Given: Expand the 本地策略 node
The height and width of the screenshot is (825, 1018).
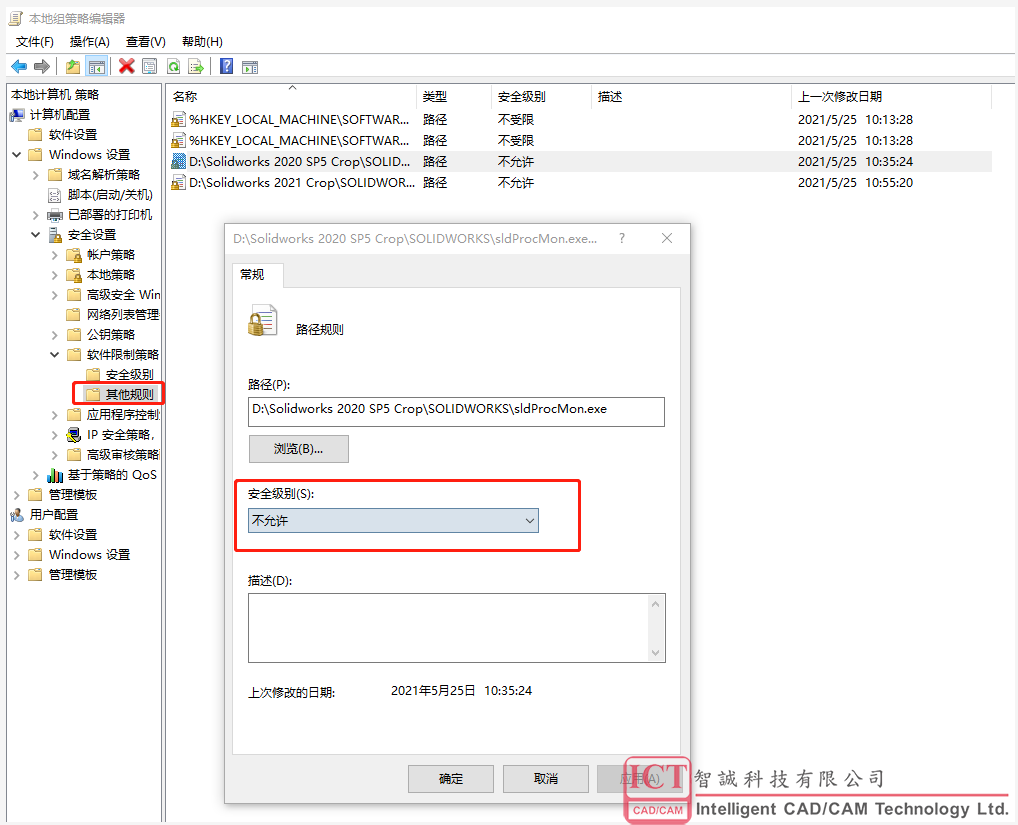Looking at the screenshot, I should click(55, 275).
